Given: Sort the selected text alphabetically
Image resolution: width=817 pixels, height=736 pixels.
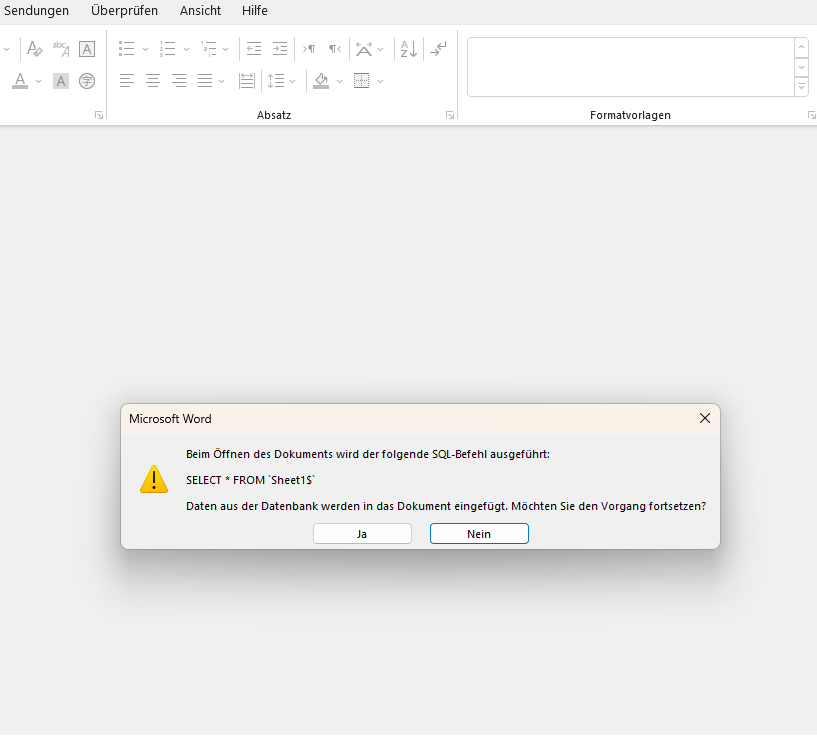Looking at the screenshot, I should tap(409, 49).
